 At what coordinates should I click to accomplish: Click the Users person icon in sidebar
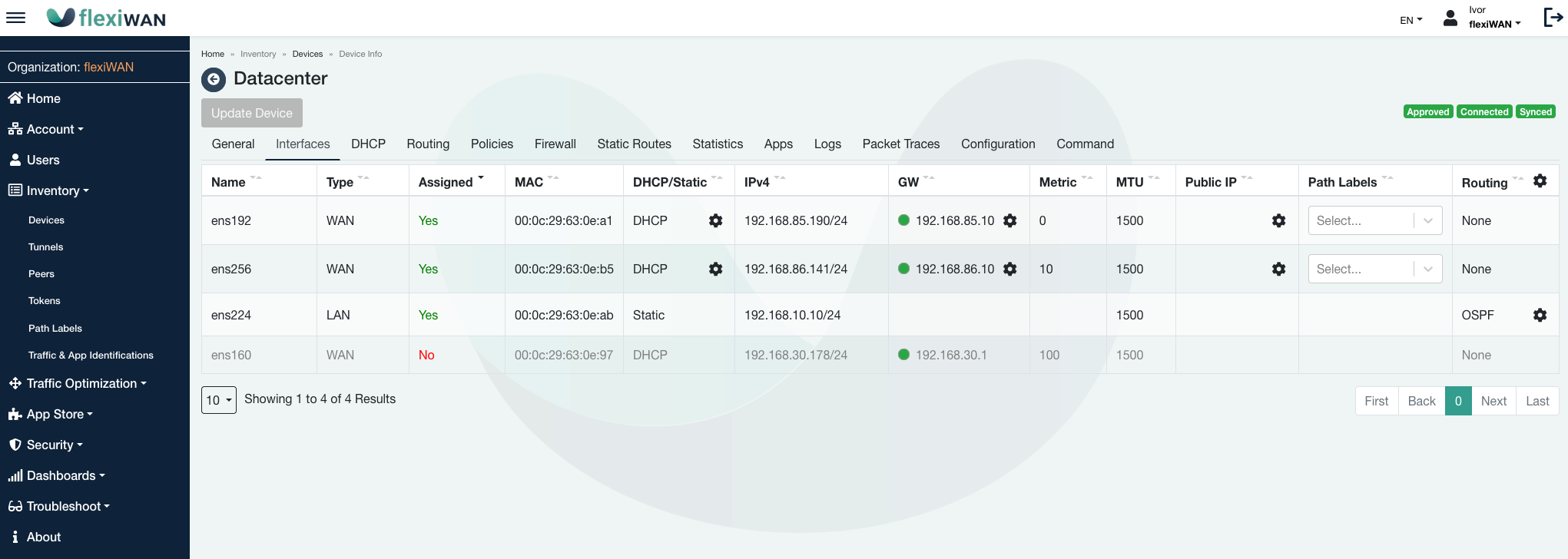(x=15, y=159)
